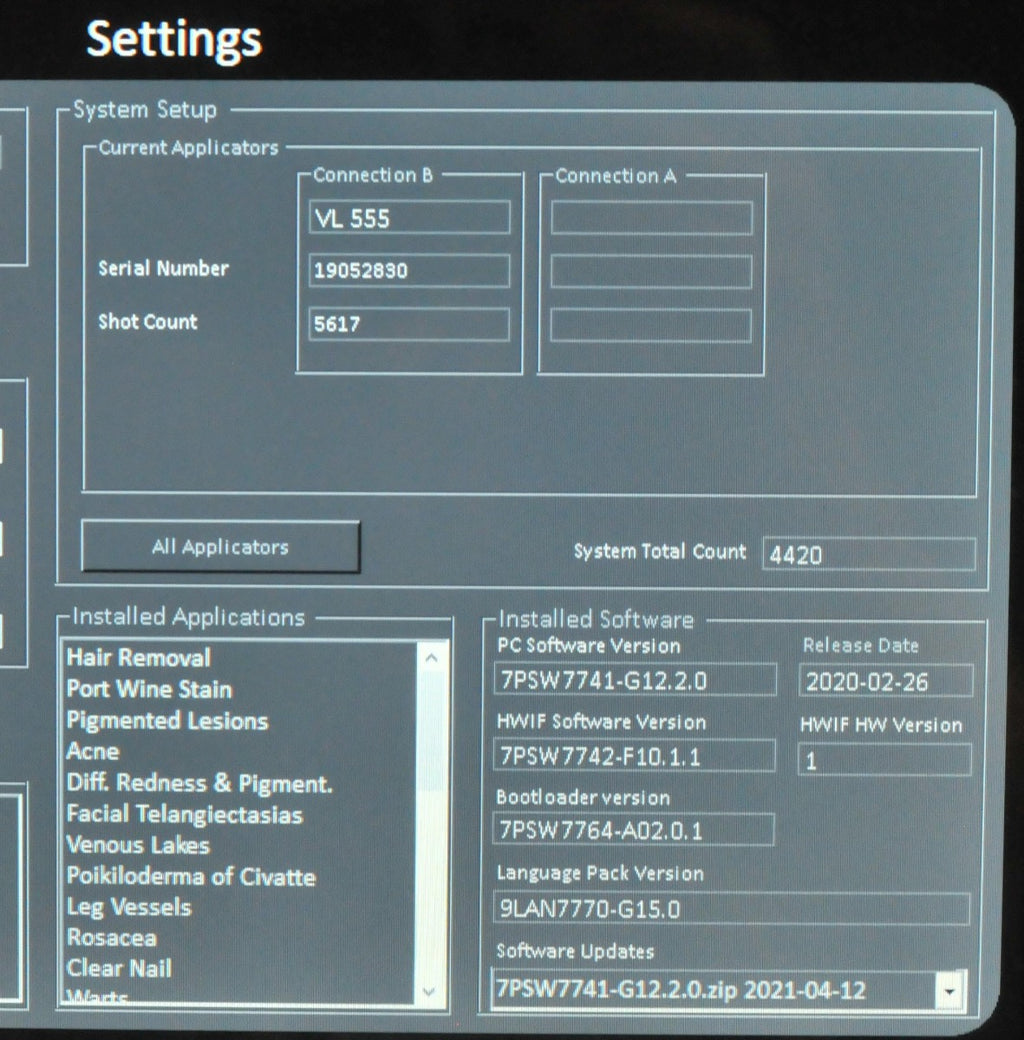1024x1040 pixels.
Task: Click the System Total Count label
Action: [660, 551]
